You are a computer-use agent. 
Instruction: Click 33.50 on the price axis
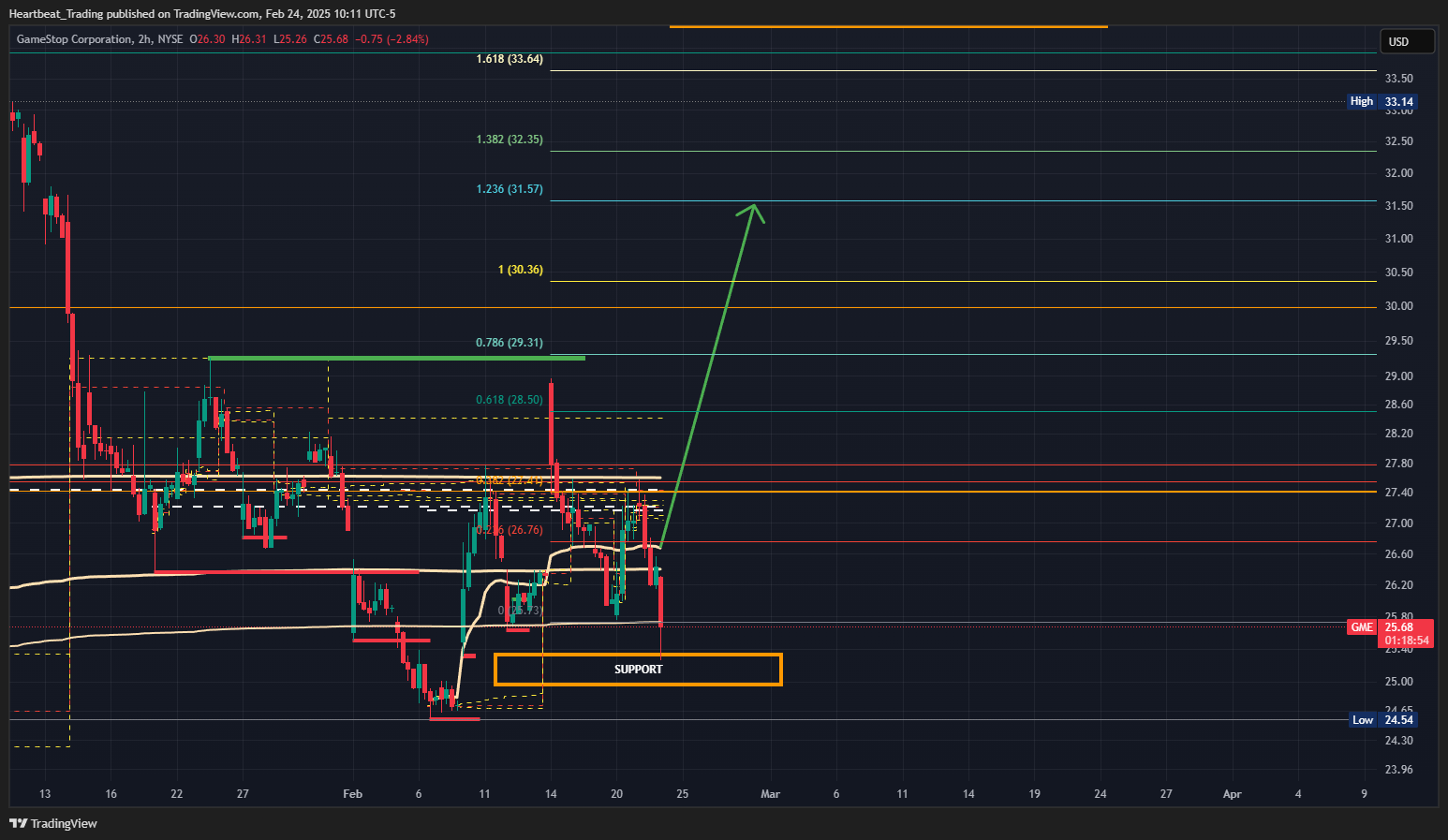pyautogui.click(x=1399, y=79)
